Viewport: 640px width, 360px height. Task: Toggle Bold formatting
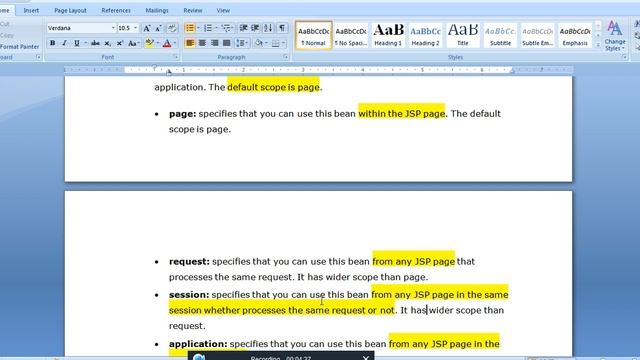click(53, 43)
